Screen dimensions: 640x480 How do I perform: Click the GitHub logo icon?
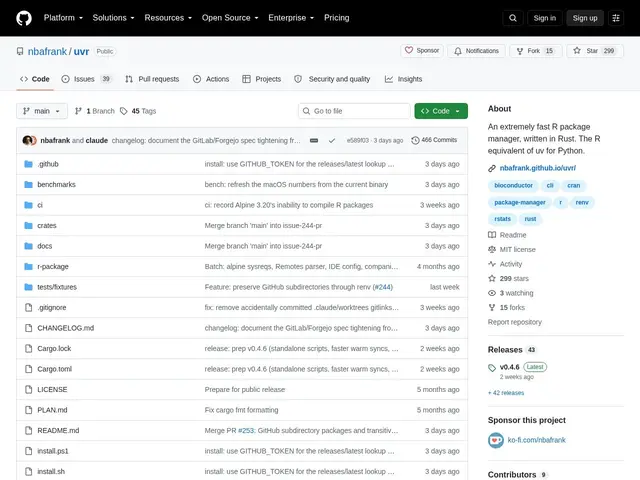click(x=24, y=18)
